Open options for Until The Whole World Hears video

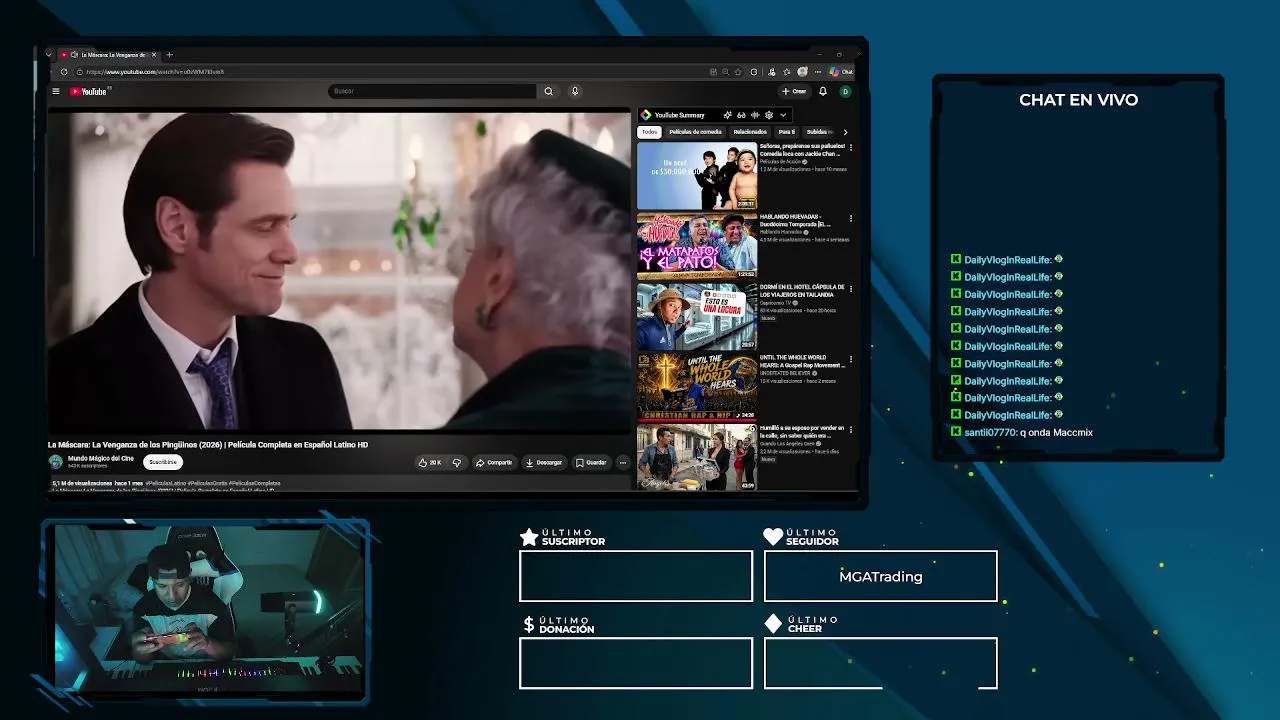pyautogui.click(x=851, y=358)
